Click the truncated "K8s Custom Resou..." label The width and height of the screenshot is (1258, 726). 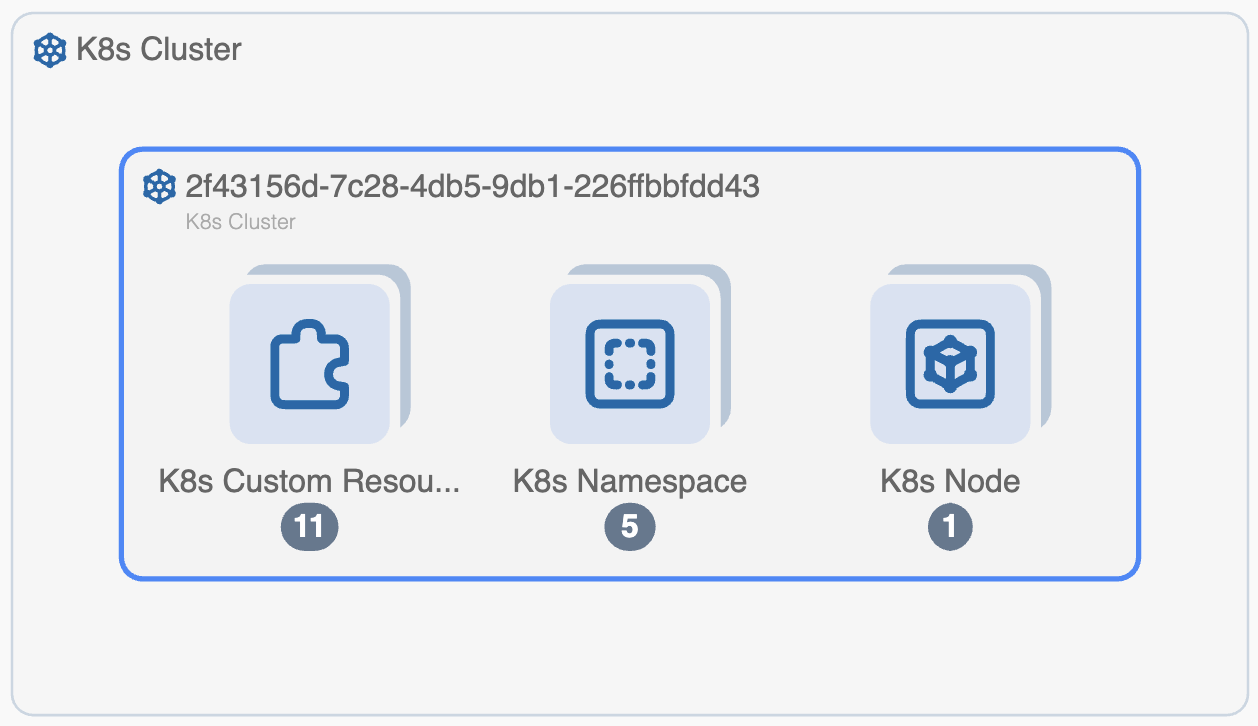[309, 481]
